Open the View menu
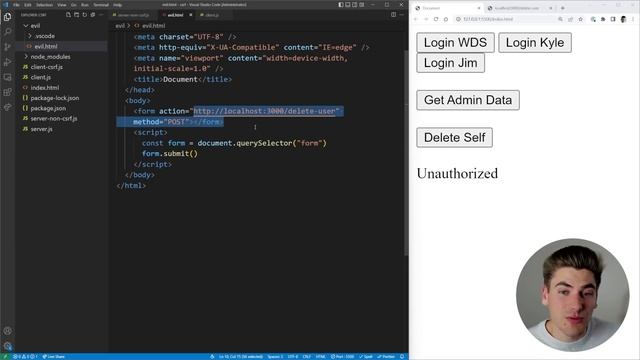The height and width of the screenshot is (360, 640). (62, 5)
